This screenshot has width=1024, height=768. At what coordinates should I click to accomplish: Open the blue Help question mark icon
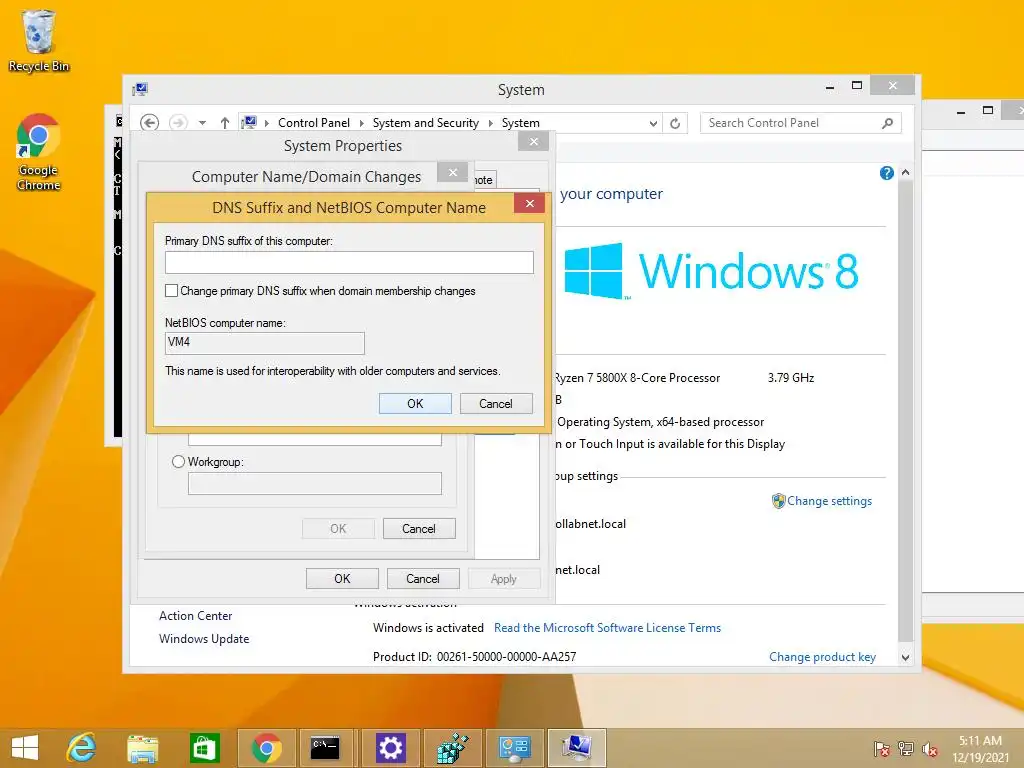pos(886,173)
